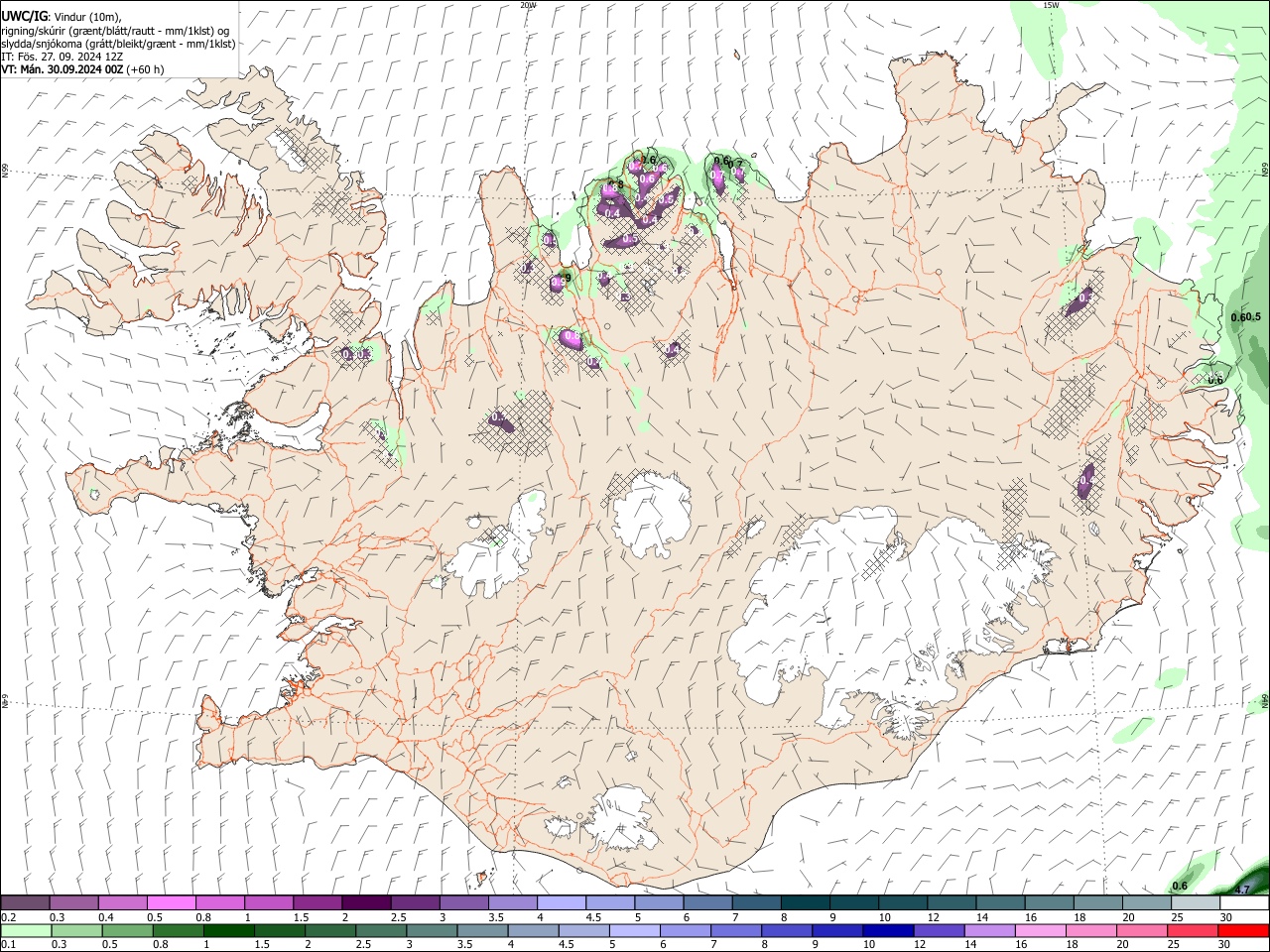Select the lower legend swatch starting at 7
This screenshot has width=1270, height=952.
tap(735, 931)
